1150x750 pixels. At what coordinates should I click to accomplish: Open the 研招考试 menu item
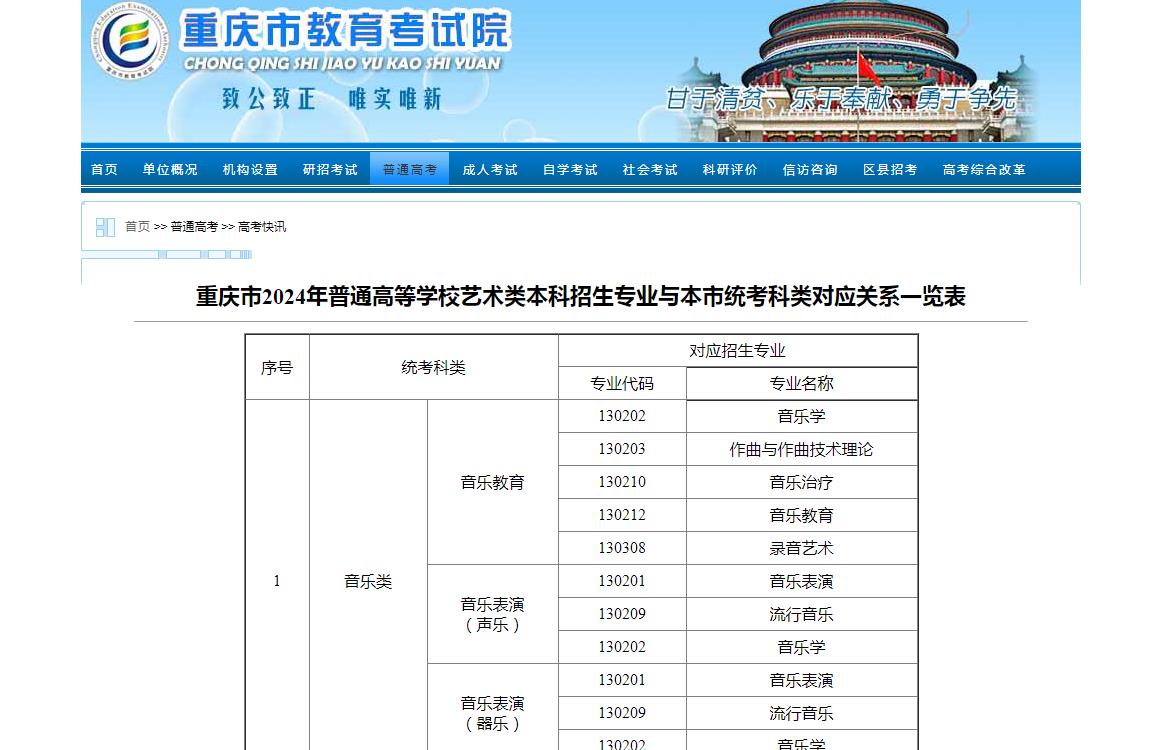coord(330,169)
